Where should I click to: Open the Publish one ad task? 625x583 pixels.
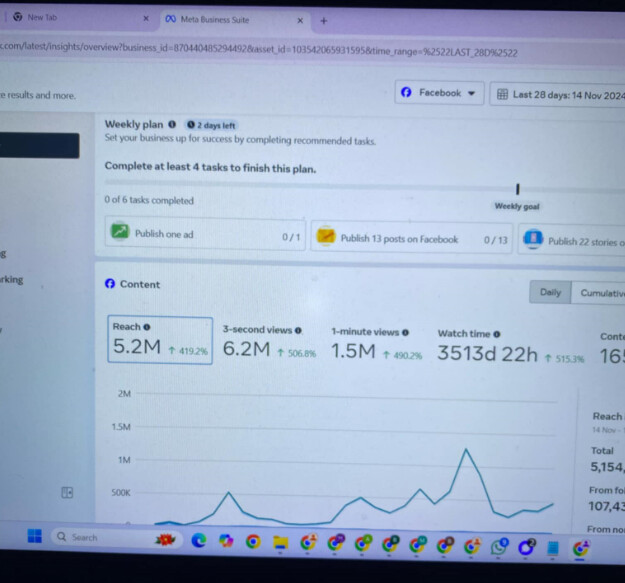205,234
